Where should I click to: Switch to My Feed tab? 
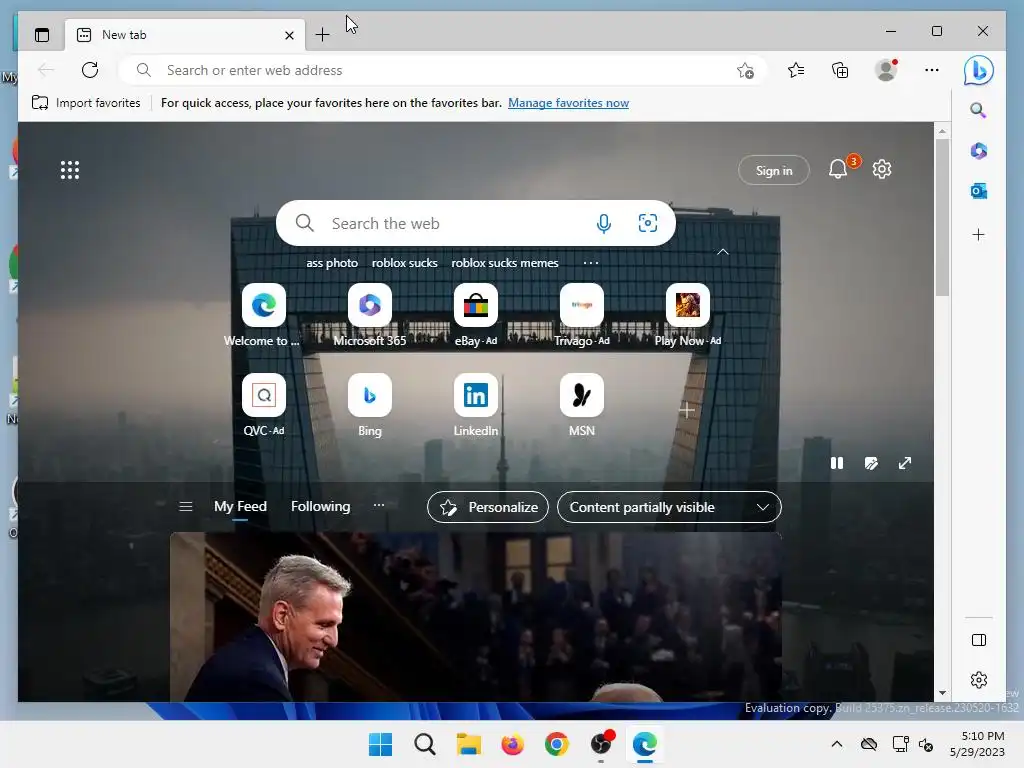[240, 507]
